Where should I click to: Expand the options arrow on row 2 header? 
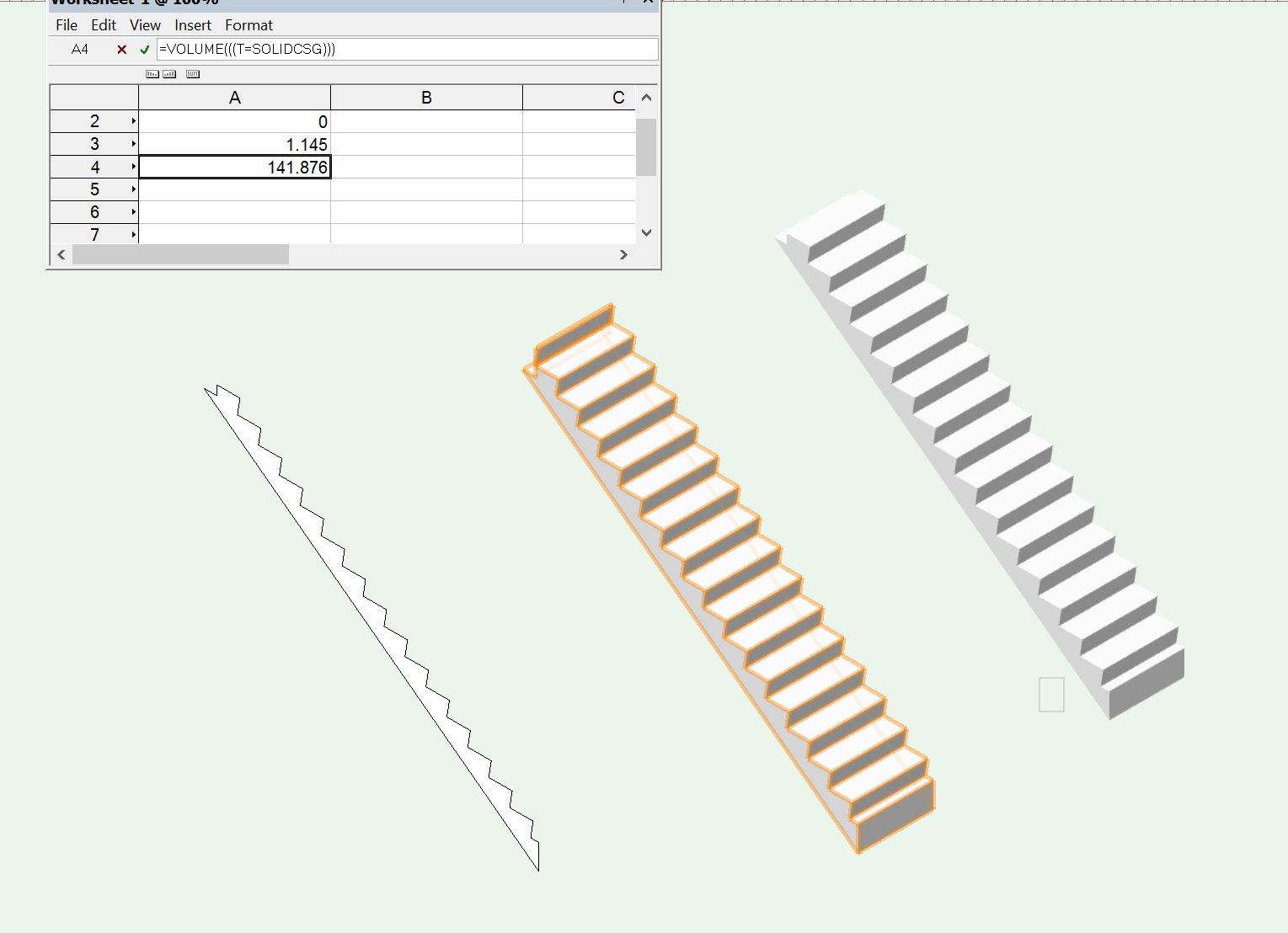[133, 120]
